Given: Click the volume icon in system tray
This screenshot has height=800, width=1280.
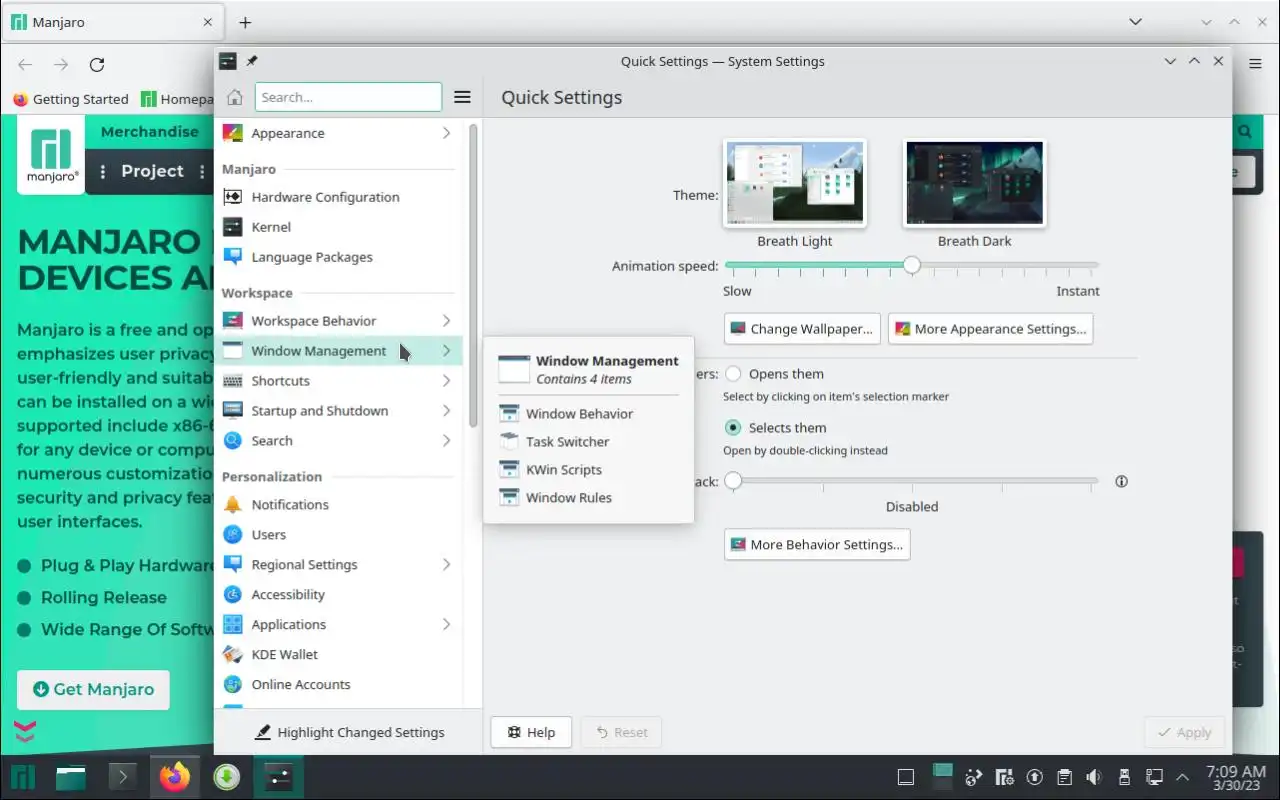Looking at the screenshot, I should point(1094,777).
